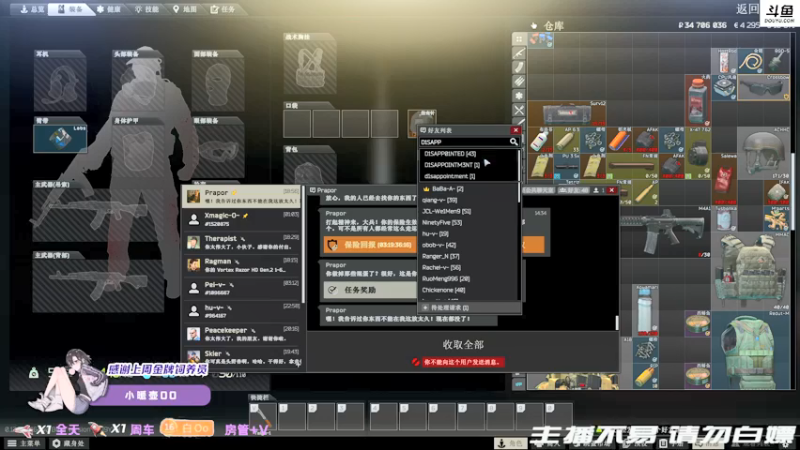Select the eyewear equipment slot
This screenshot has height=450, width=800.
(x=218, y=148)
